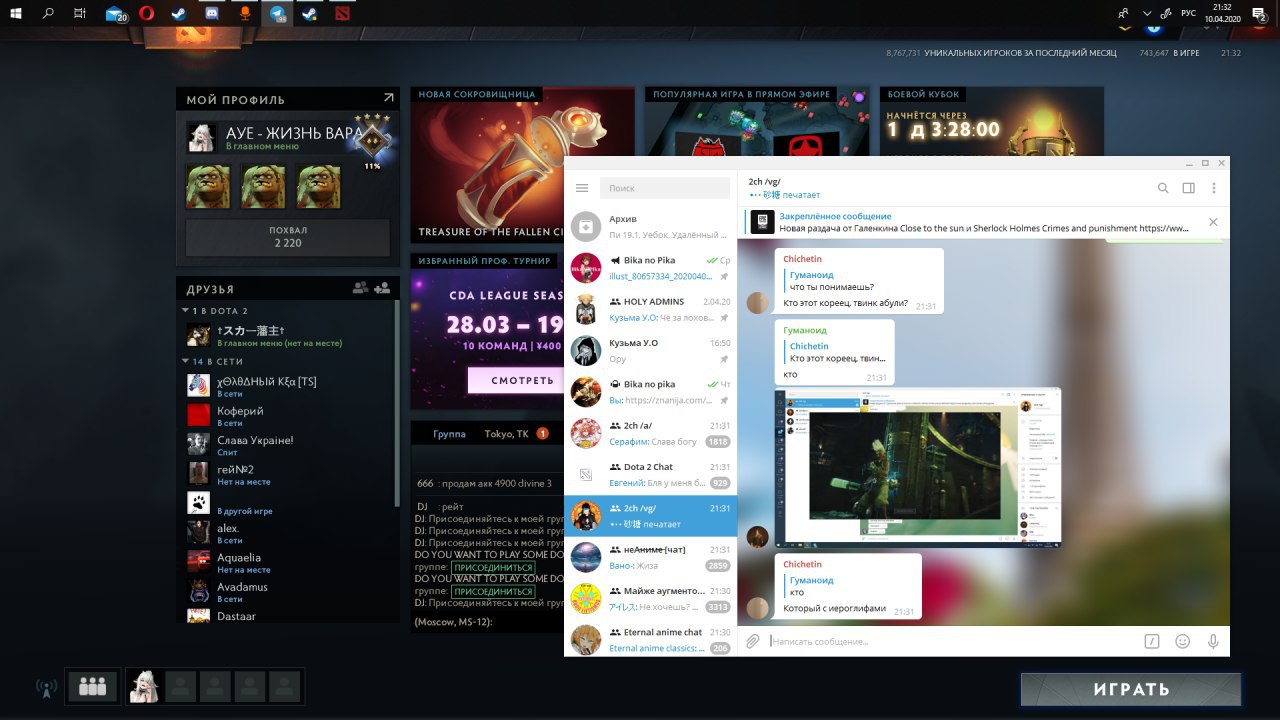Open the party members icon at bottom

93,687
